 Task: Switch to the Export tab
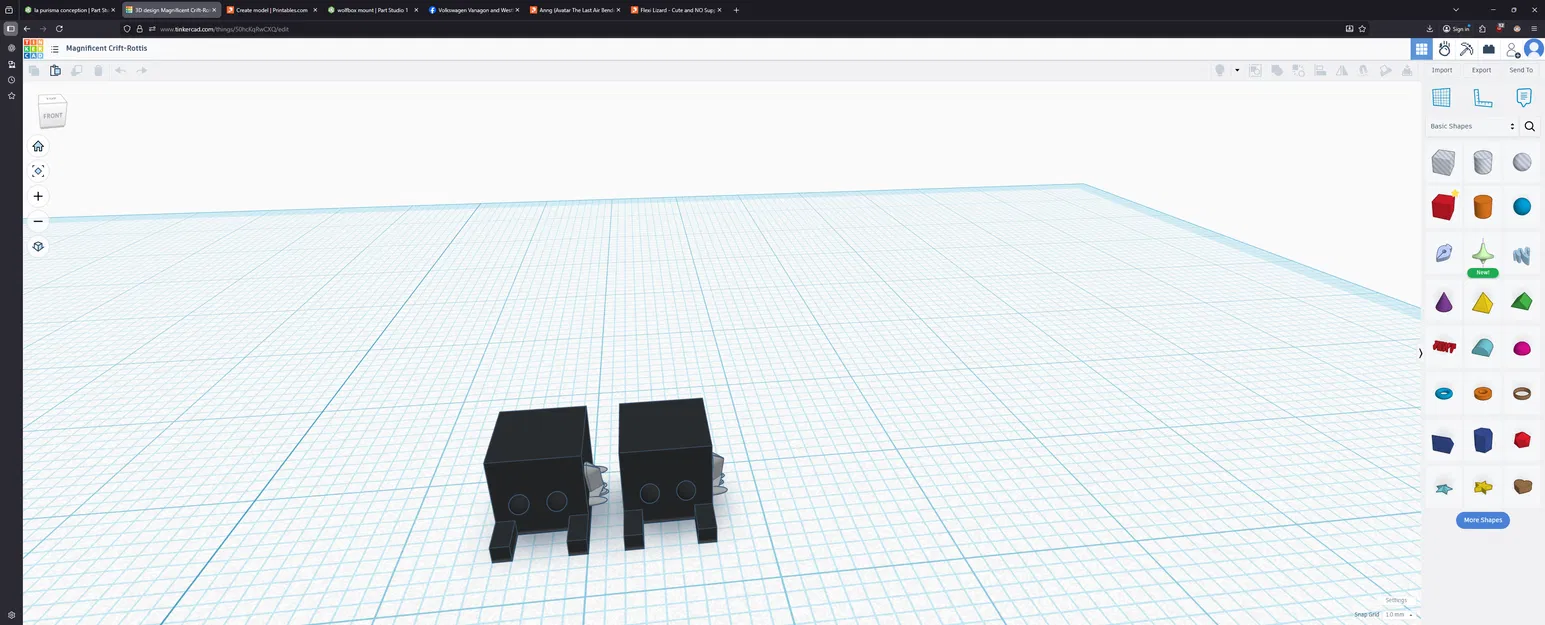point(1481,70)
